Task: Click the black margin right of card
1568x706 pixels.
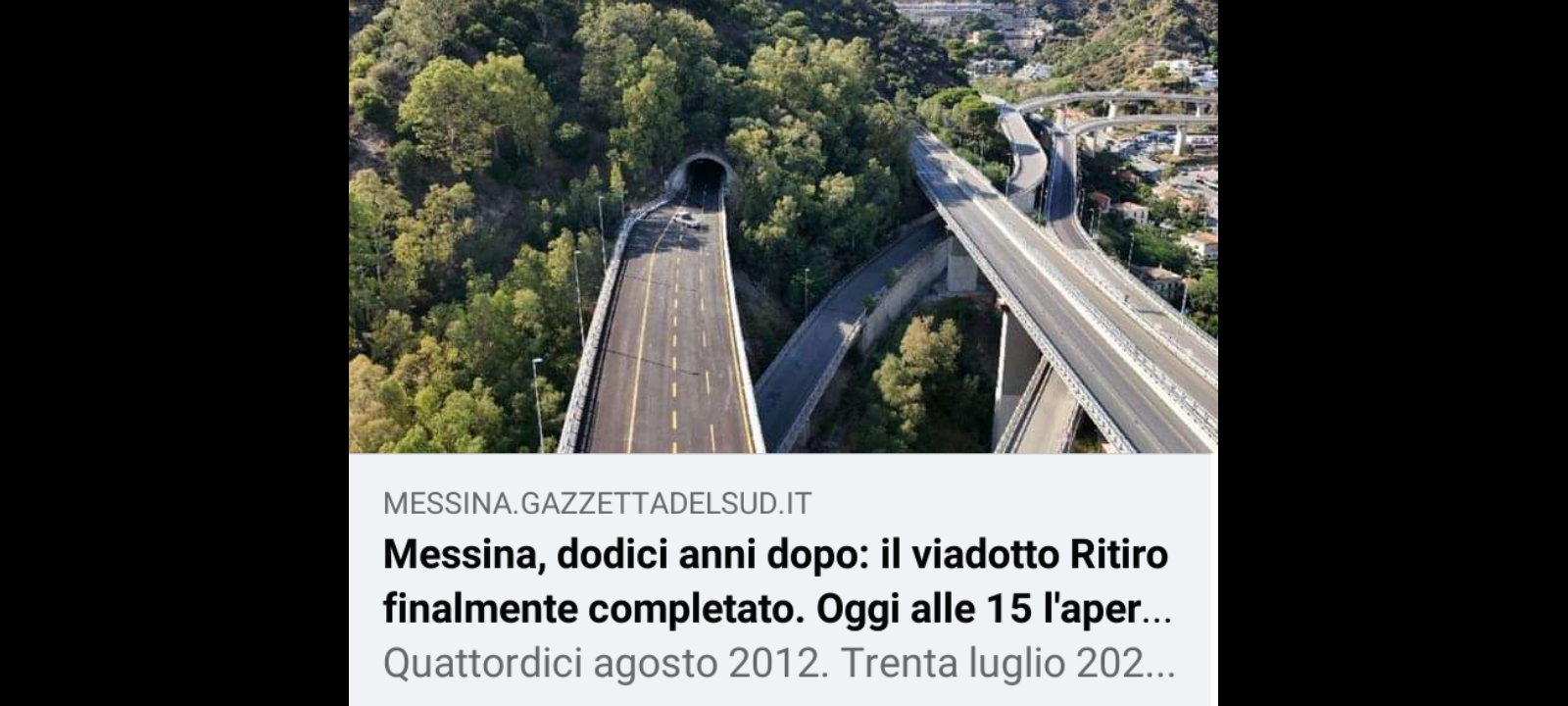Action: click(1393, 353)
